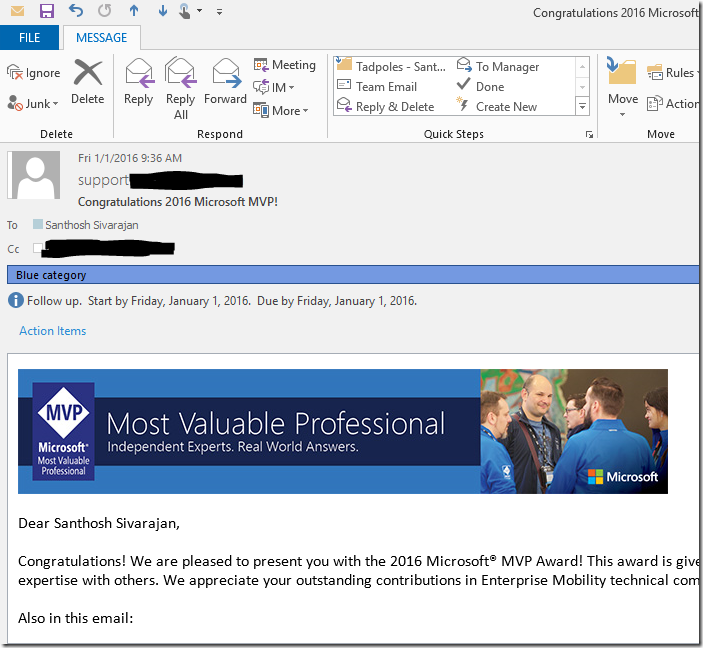This screenshot has width=703, height=648.
Task: Click the Microsoft logo in banner photo
Action: [623, 477]
